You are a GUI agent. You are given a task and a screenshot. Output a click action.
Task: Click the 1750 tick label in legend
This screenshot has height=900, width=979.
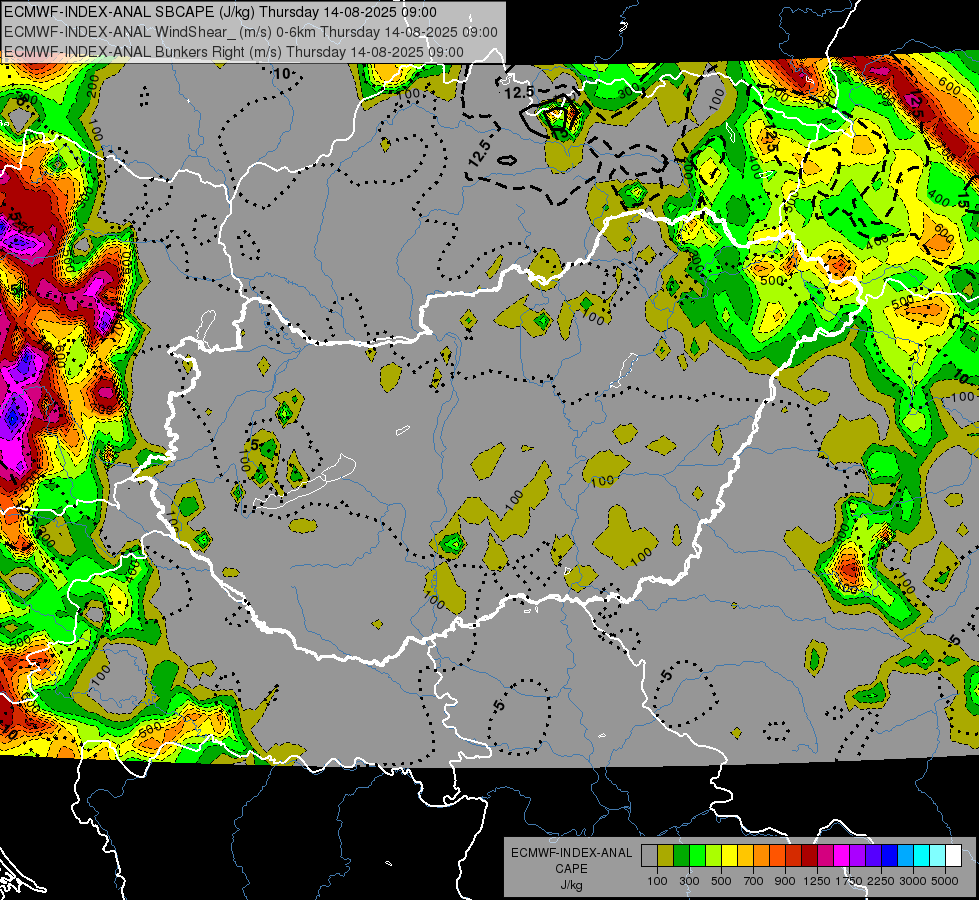(x=849, y=881)
